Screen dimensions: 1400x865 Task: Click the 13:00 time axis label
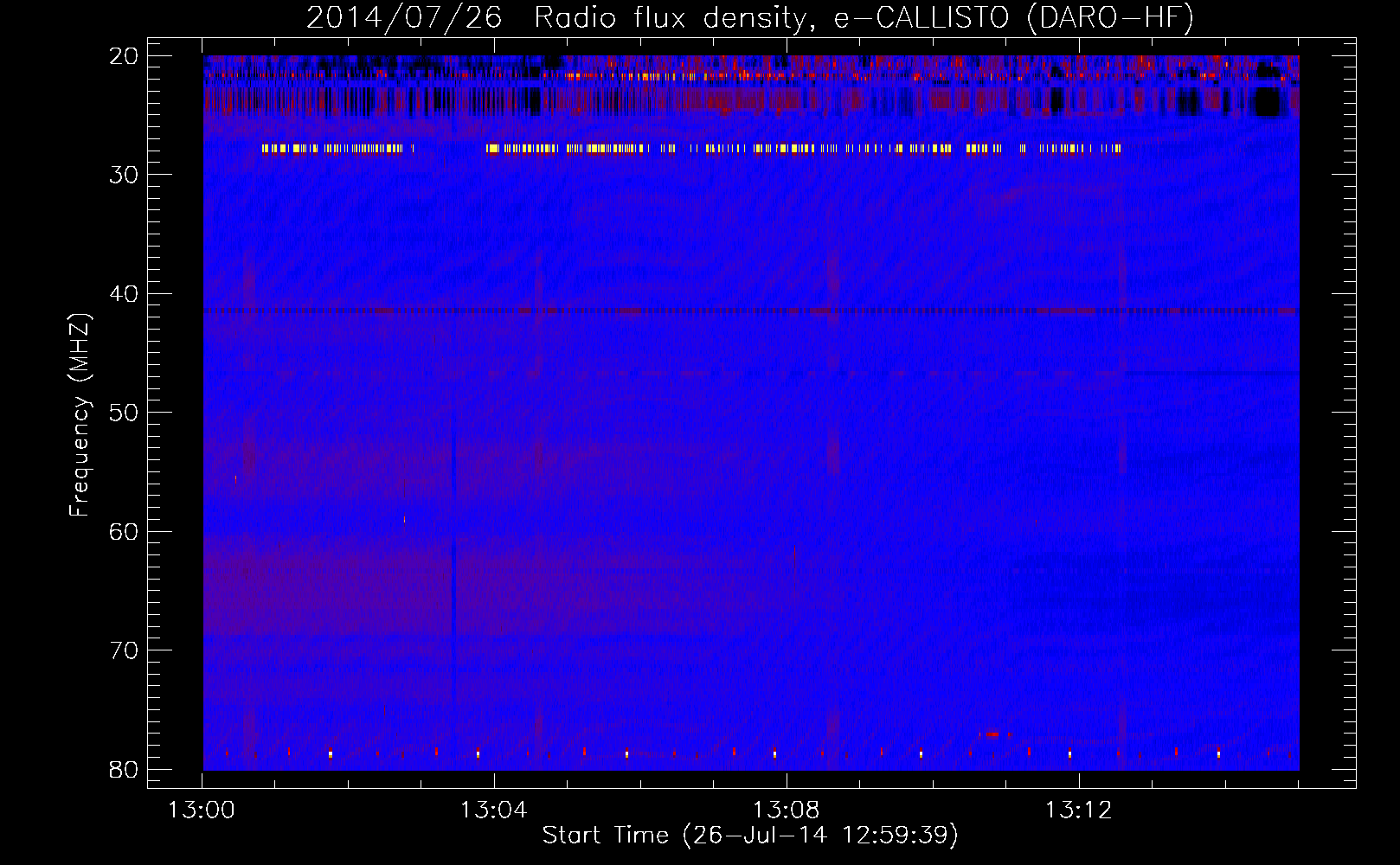pyautogui.click(x=202, y=811)
